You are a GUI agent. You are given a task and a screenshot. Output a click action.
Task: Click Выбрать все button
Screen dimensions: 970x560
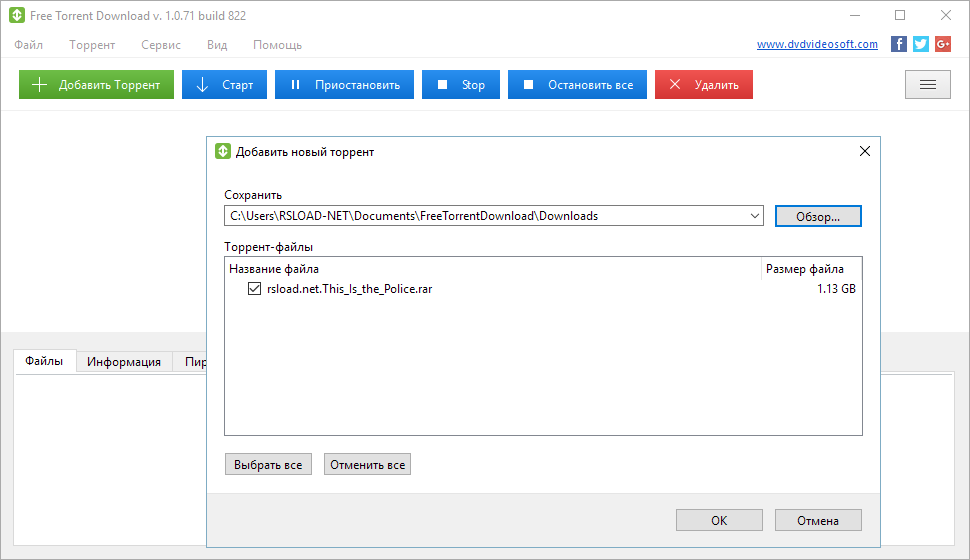pos(268,464)
